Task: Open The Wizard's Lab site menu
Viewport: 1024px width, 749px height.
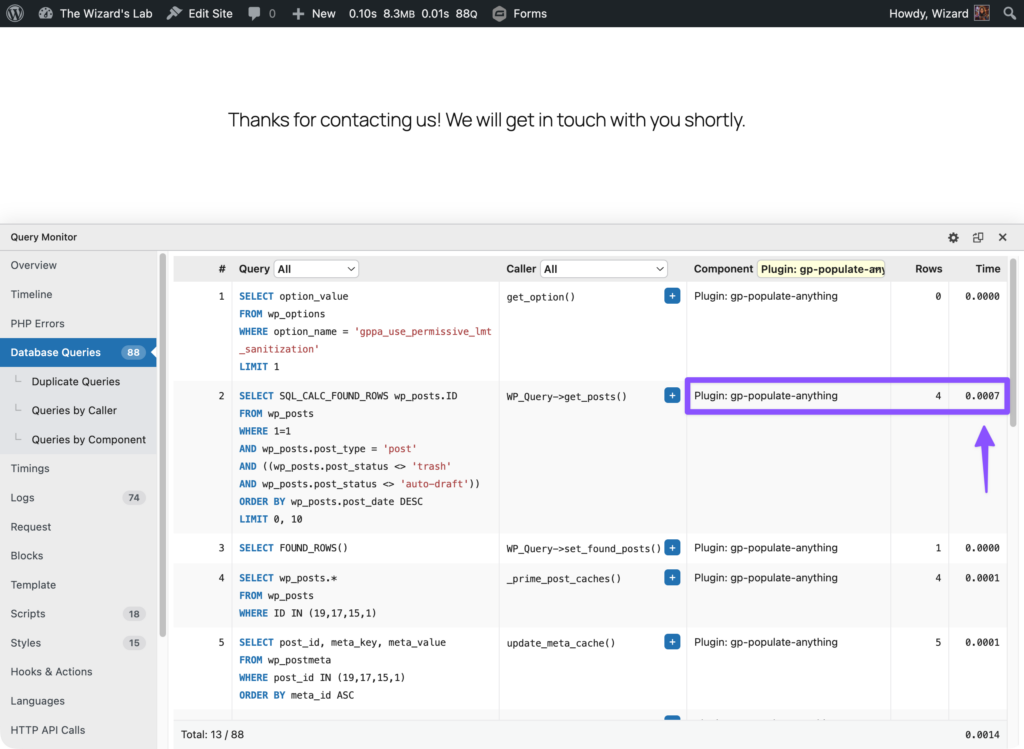Action: coord(95,13)
